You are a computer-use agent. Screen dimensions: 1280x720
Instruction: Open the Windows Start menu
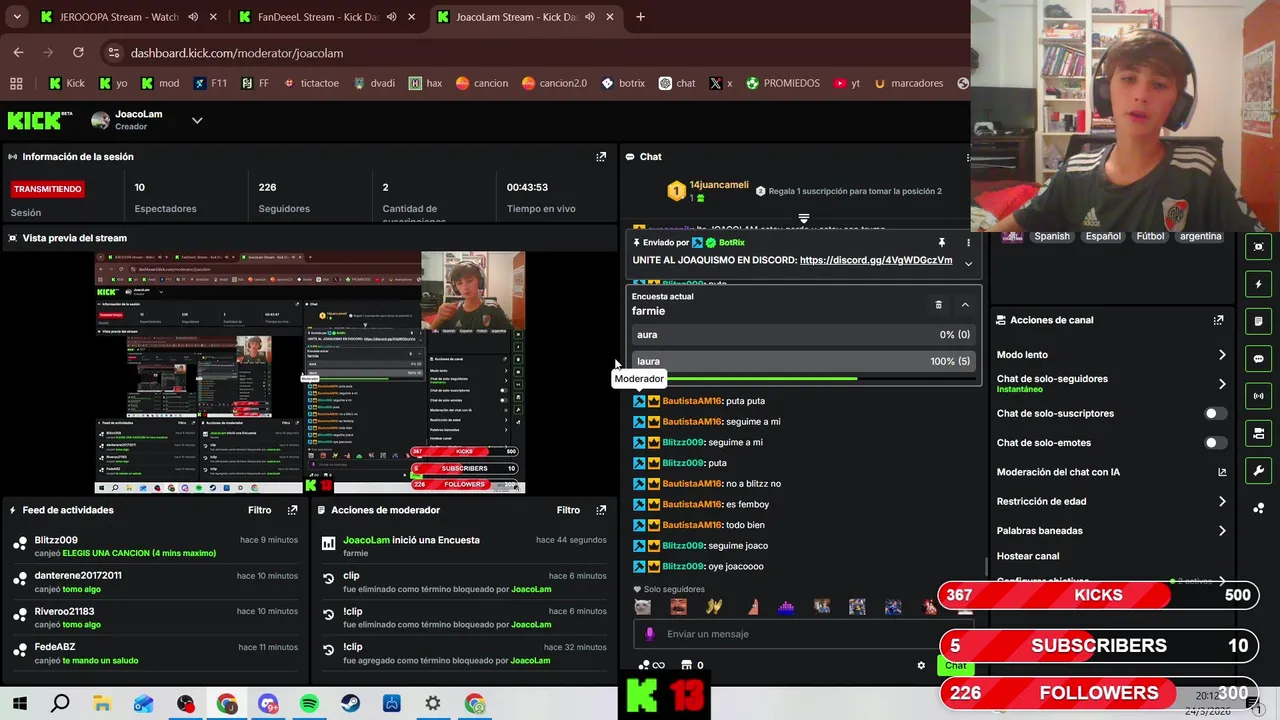19,704
